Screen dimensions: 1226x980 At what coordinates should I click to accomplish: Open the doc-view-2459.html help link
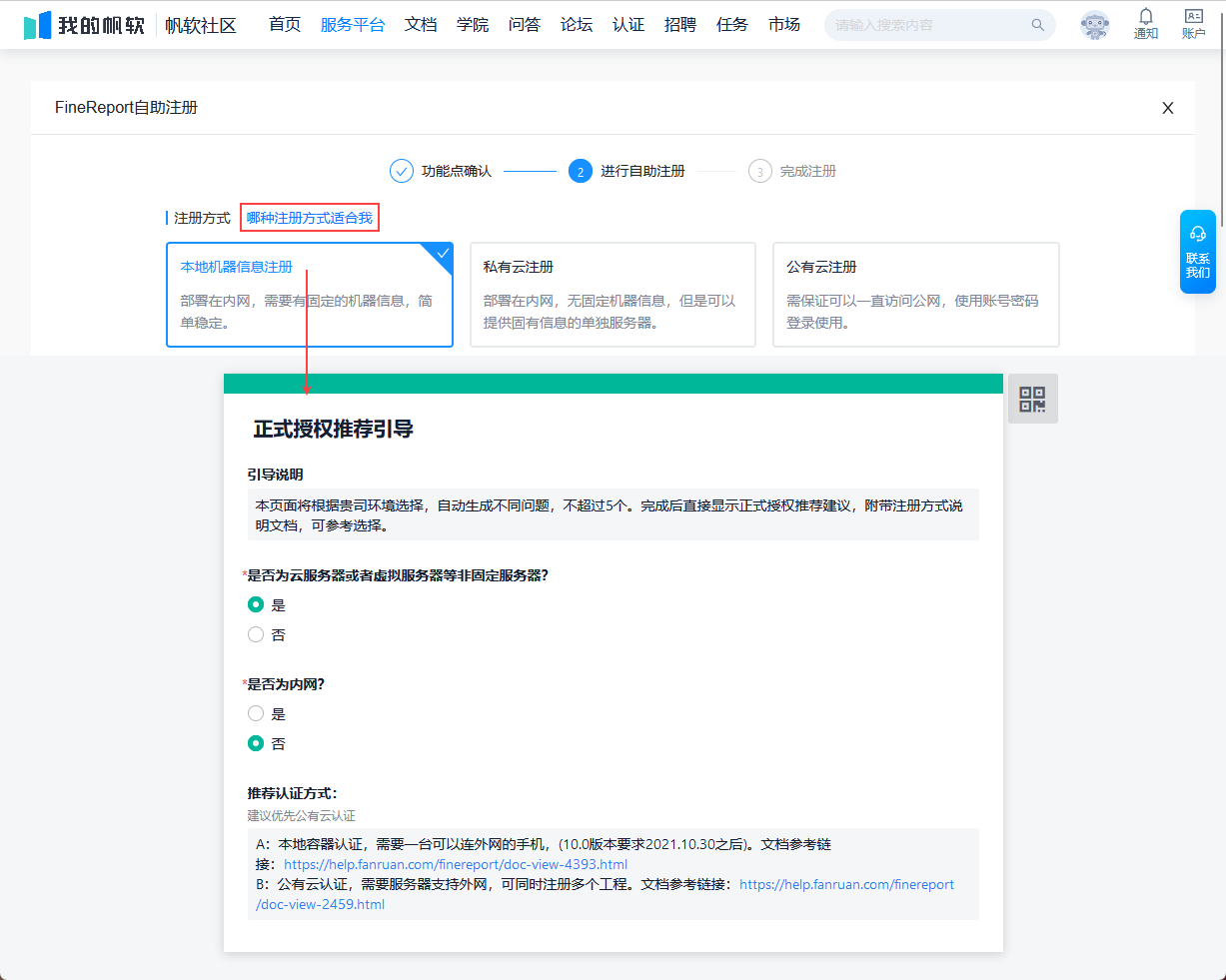(x=605, y=894)
